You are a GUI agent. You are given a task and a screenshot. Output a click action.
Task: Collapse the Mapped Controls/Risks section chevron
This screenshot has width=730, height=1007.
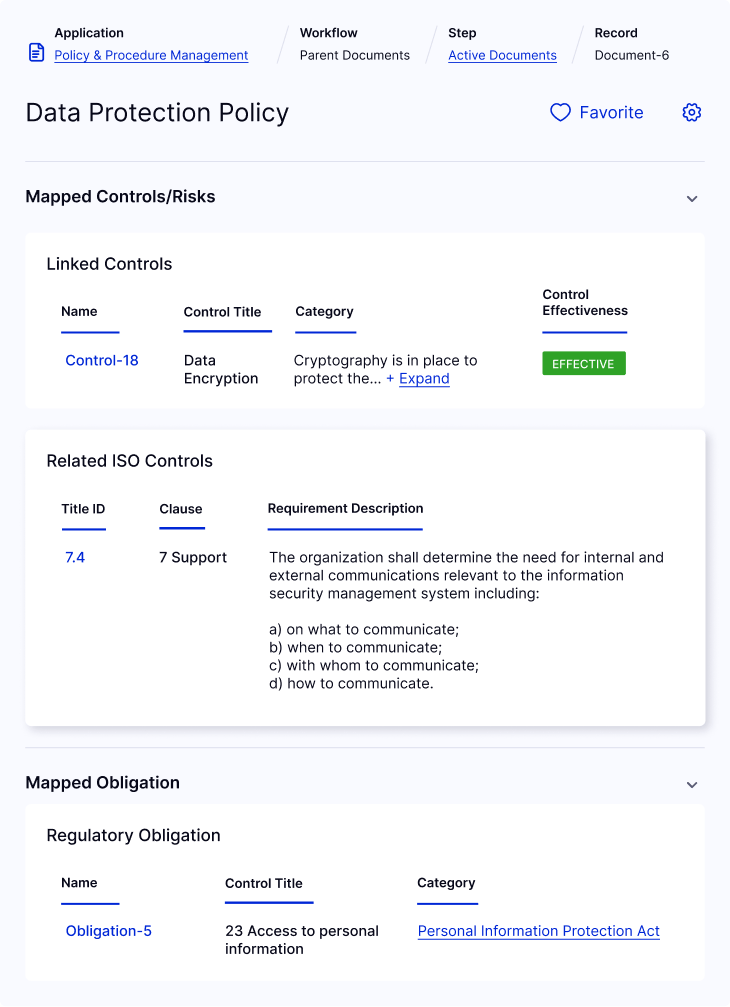pos(691,198)
